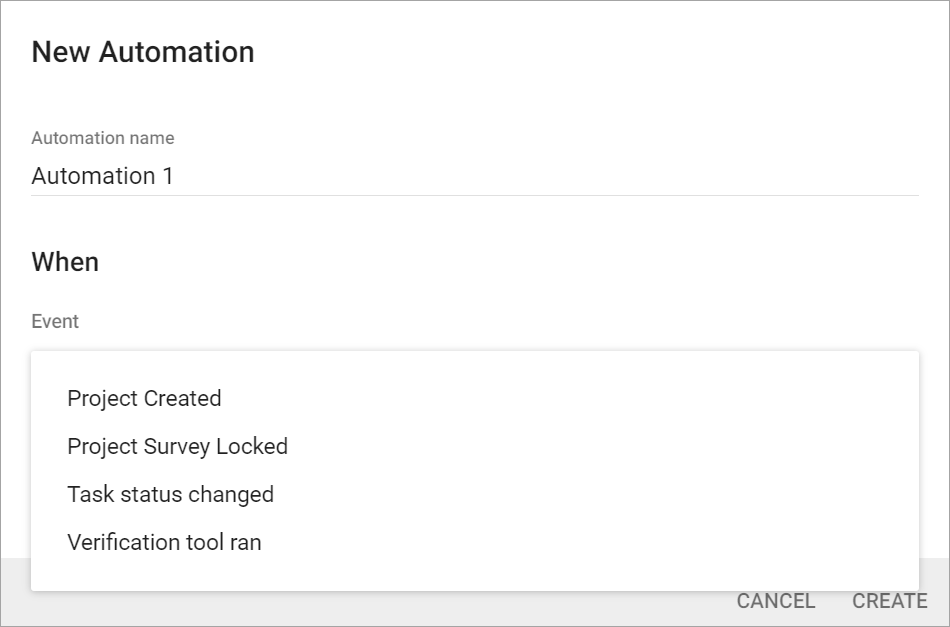Click blank space below "Verification tool ran"
The image size is (950, 627).
click(475, 576)
